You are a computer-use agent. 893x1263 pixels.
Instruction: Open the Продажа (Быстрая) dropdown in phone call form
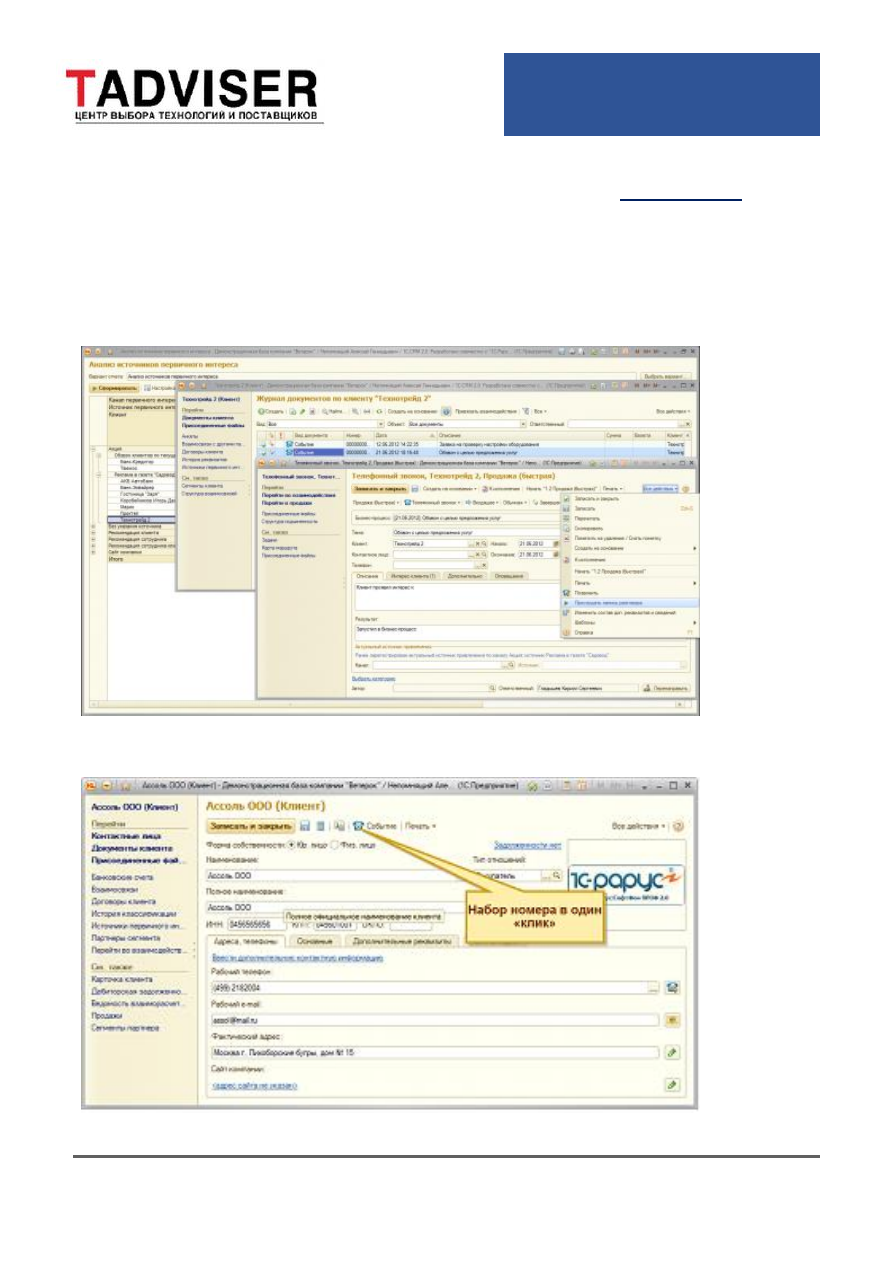point(377,502)
